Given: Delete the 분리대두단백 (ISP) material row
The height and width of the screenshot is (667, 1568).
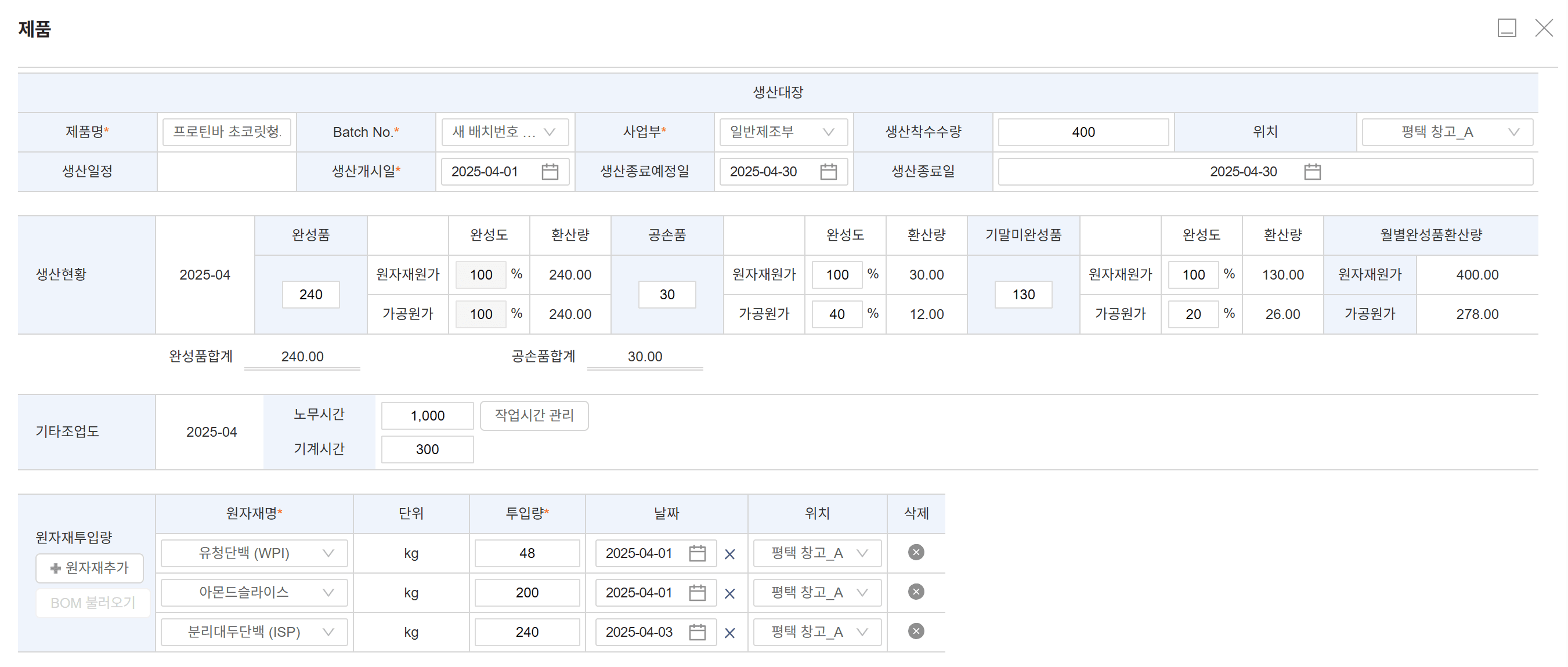Looking at the screenshot, I should pyautogui.click(x=916, y=631).
